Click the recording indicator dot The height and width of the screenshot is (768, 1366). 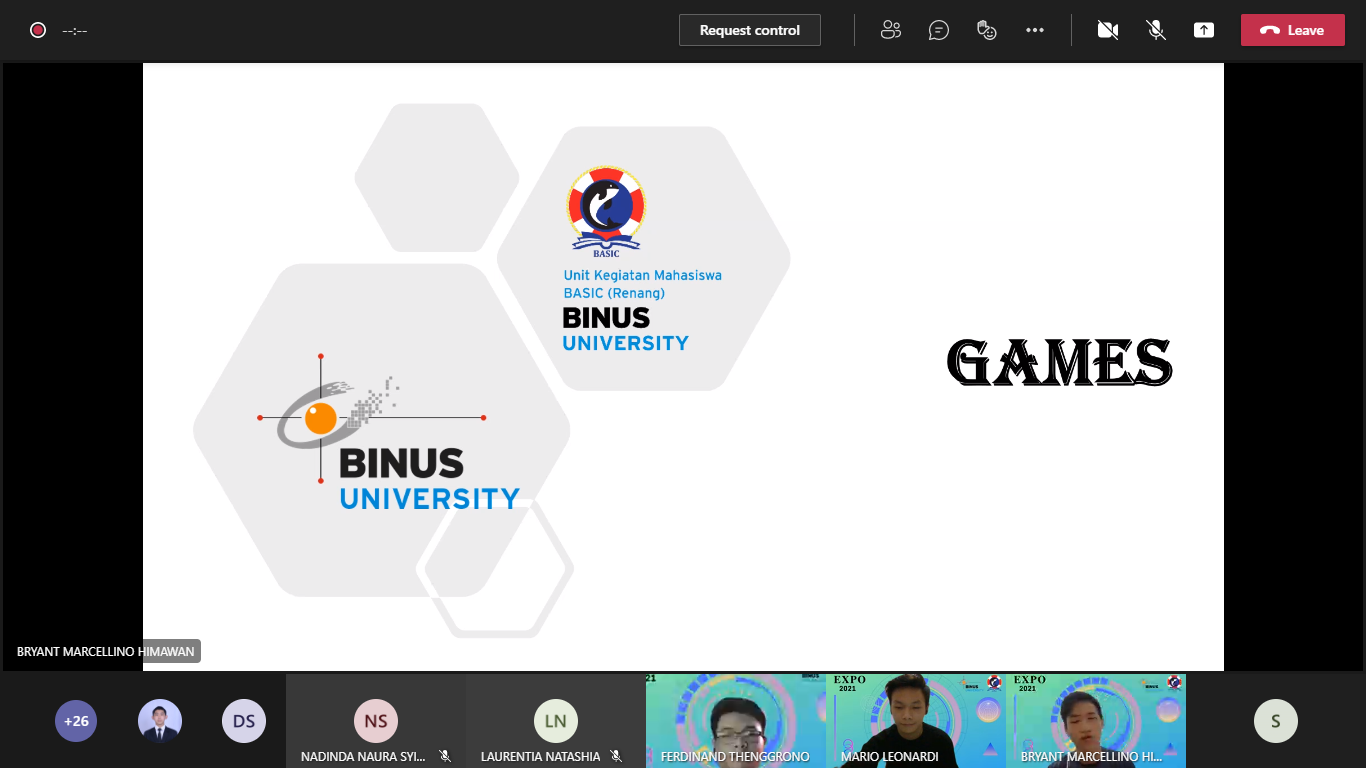(37, 30)
